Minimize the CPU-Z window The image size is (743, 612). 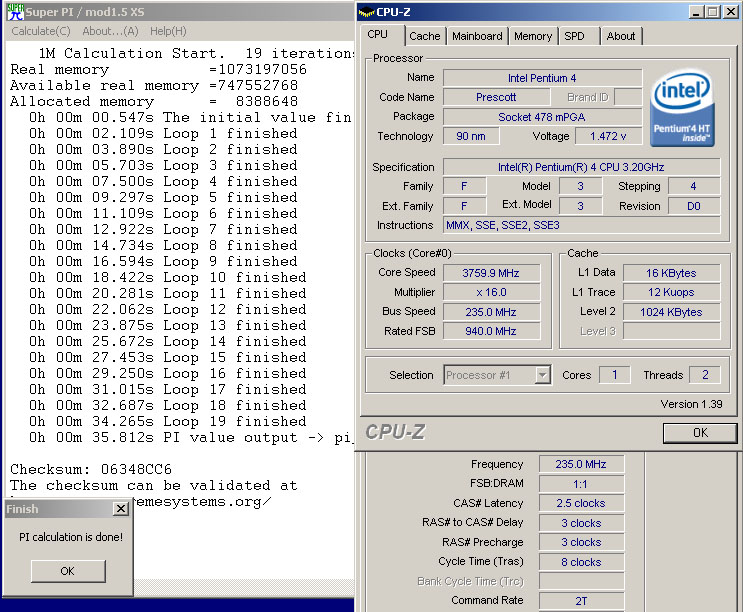tap(695, 12)
